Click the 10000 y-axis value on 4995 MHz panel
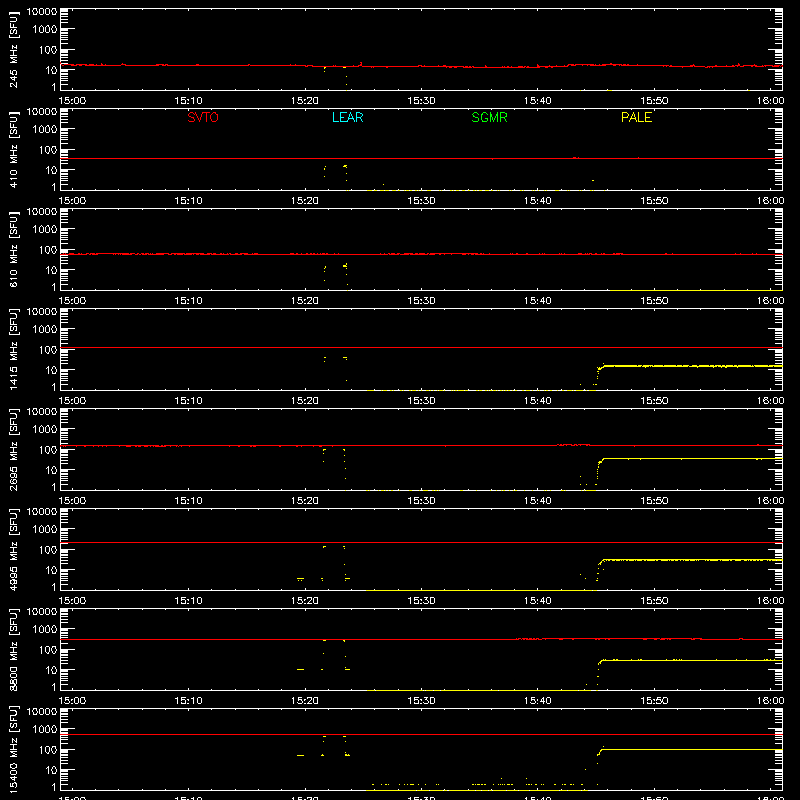800x800 pixels. [x=42, y=512]
